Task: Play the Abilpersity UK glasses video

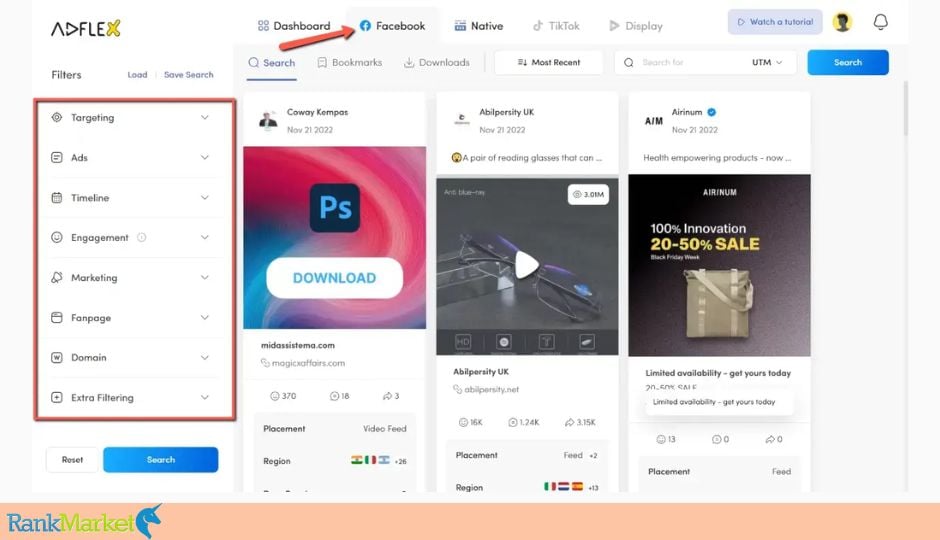Action: (x=527, y=264)
